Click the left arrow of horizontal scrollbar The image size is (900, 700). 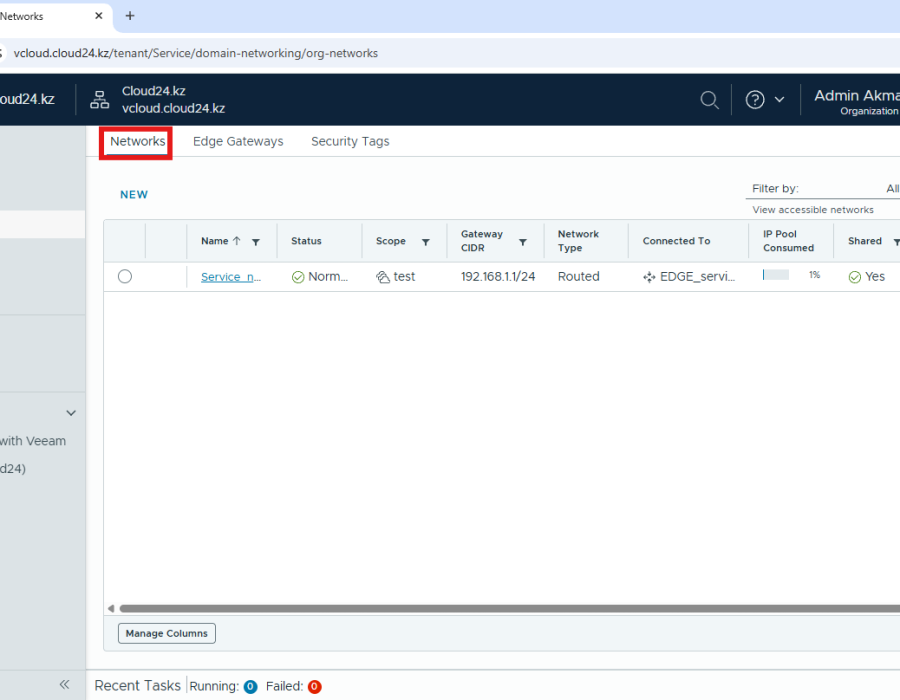(111, 608)
